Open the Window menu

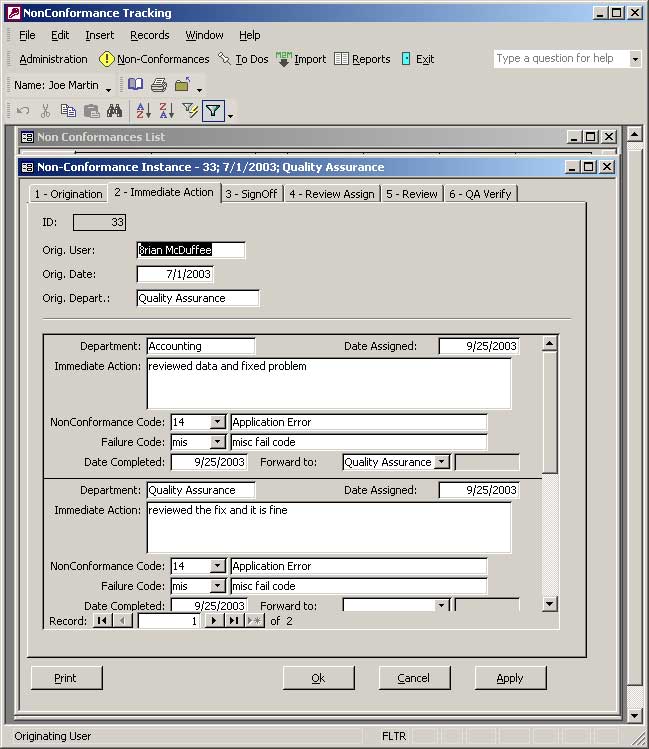tap(204, 35)
